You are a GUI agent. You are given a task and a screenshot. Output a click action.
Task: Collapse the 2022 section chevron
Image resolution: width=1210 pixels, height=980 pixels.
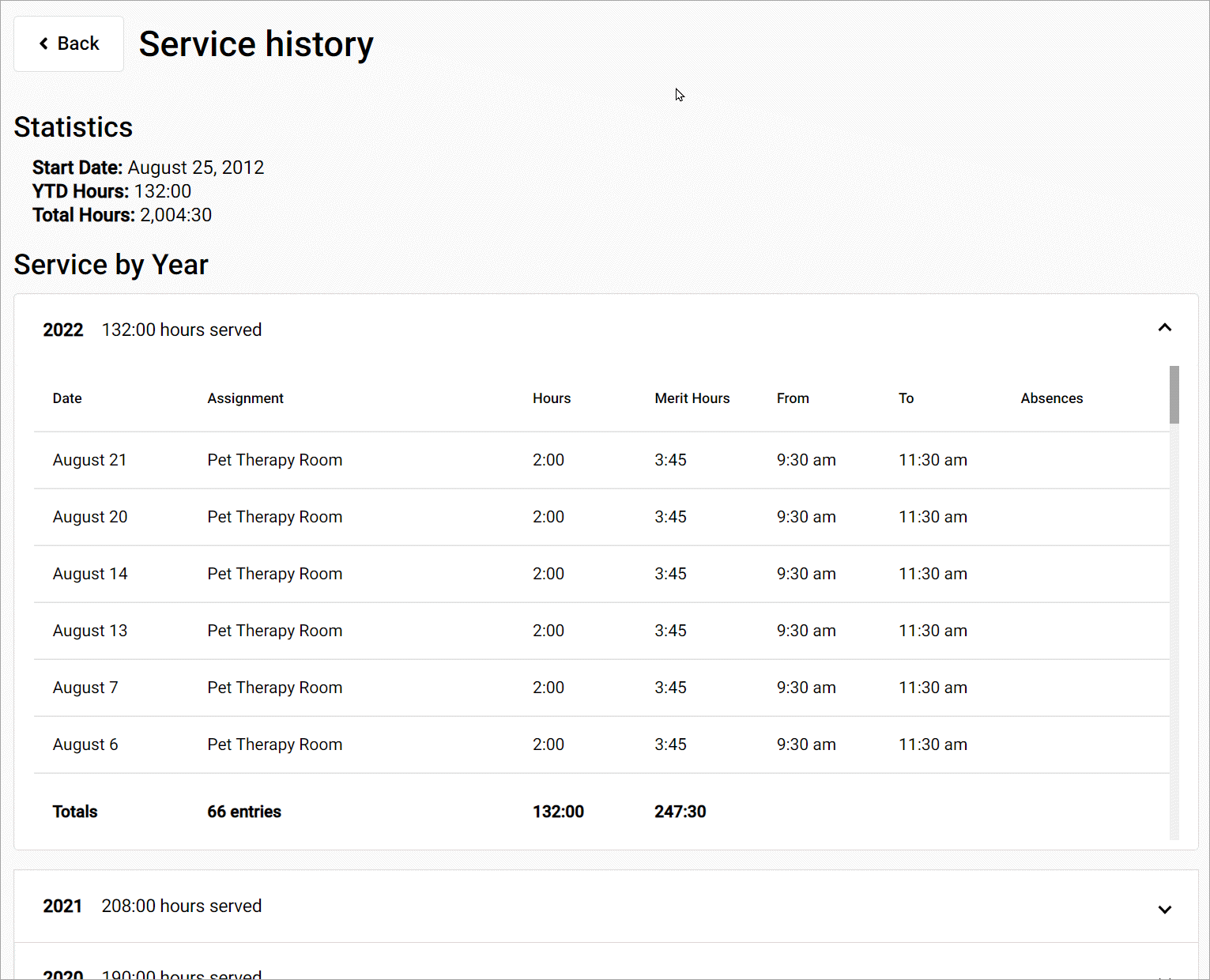point(1164,327)
